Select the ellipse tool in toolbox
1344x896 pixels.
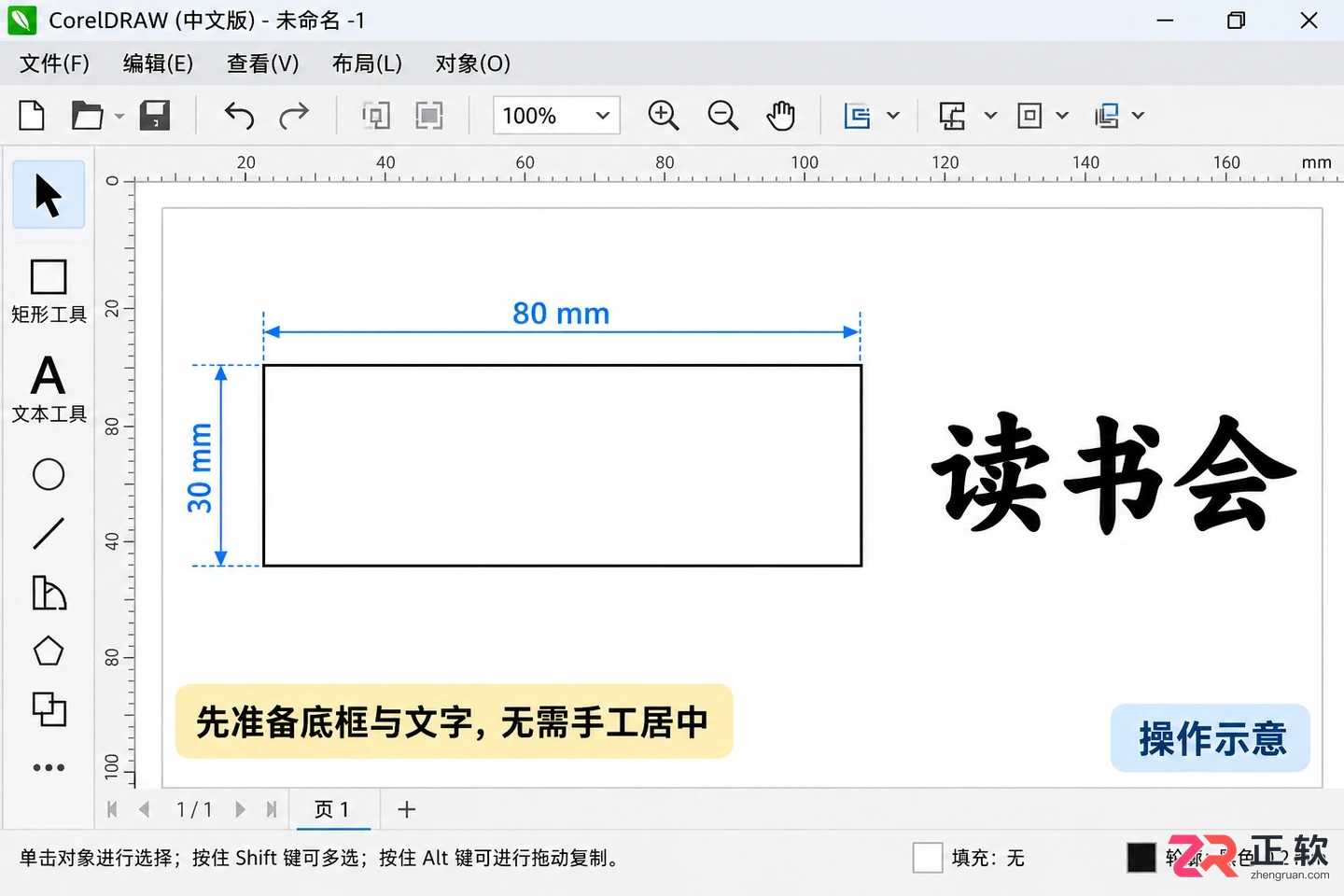click(49, 474)
